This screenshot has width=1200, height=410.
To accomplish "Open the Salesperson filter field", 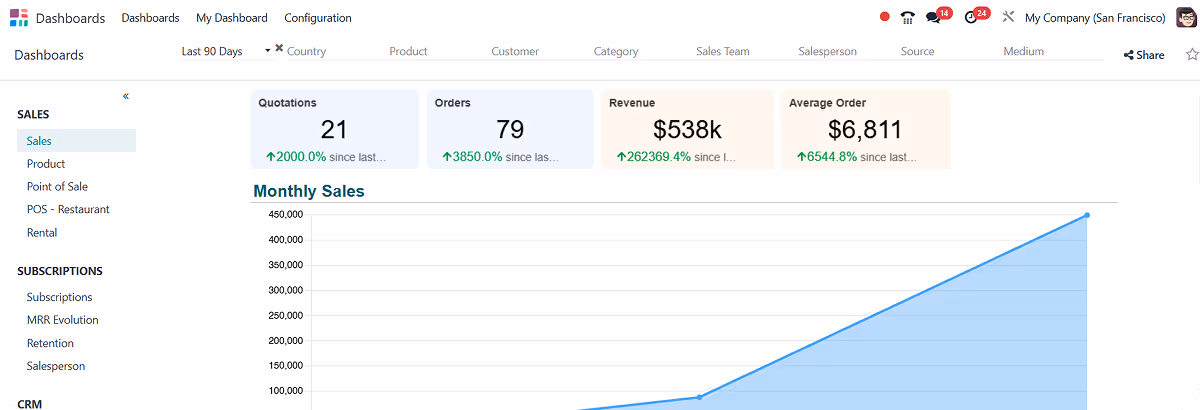I will tap(843, 51).
